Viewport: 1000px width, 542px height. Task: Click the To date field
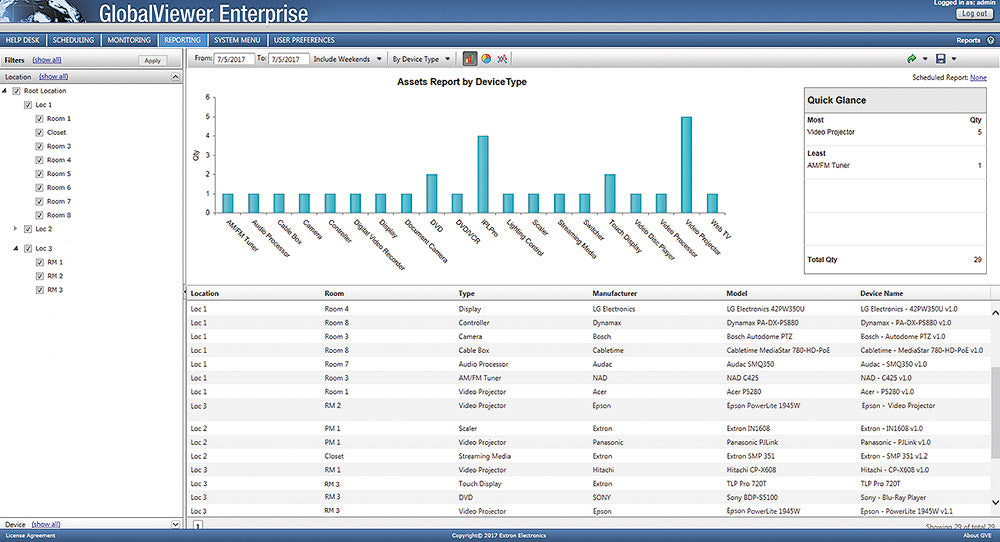pos(289,59)
